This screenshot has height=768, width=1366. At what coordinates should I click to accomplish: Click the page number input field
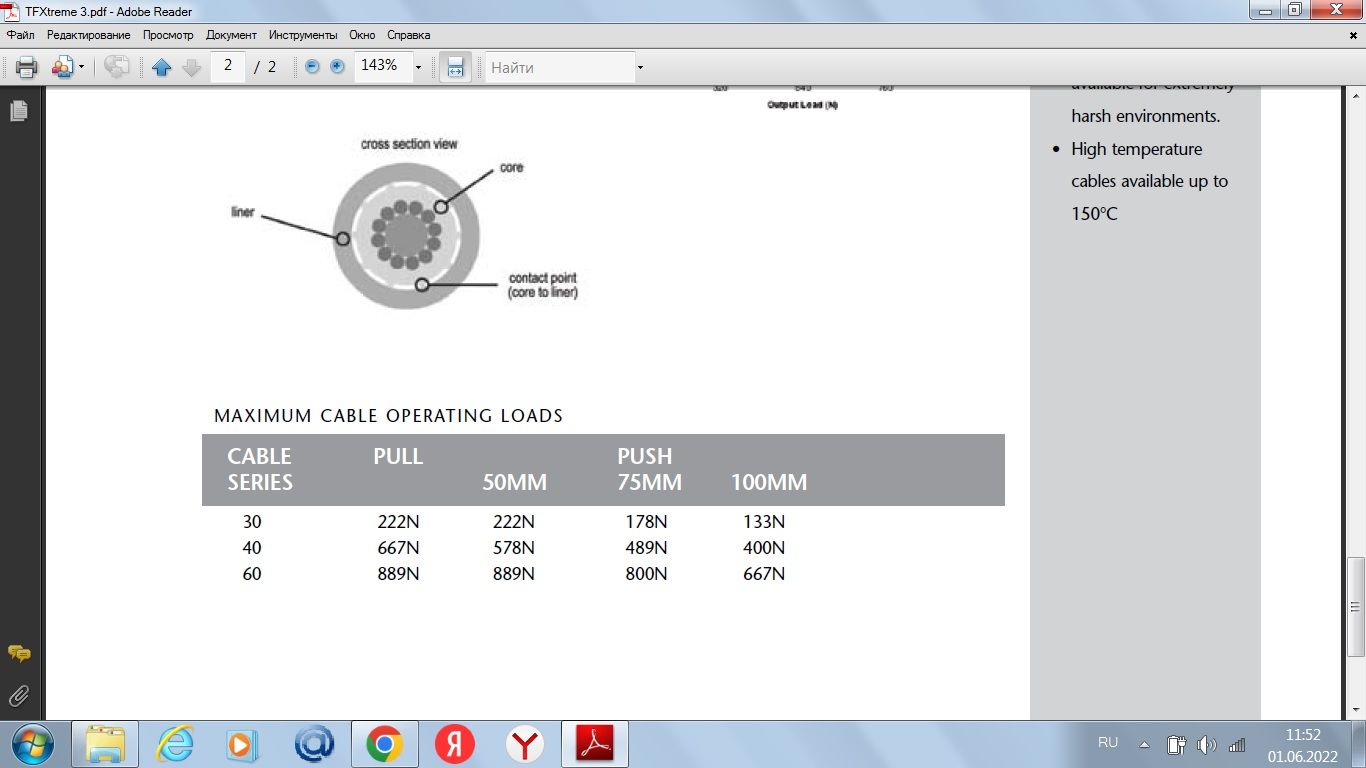tap(228, 66)
